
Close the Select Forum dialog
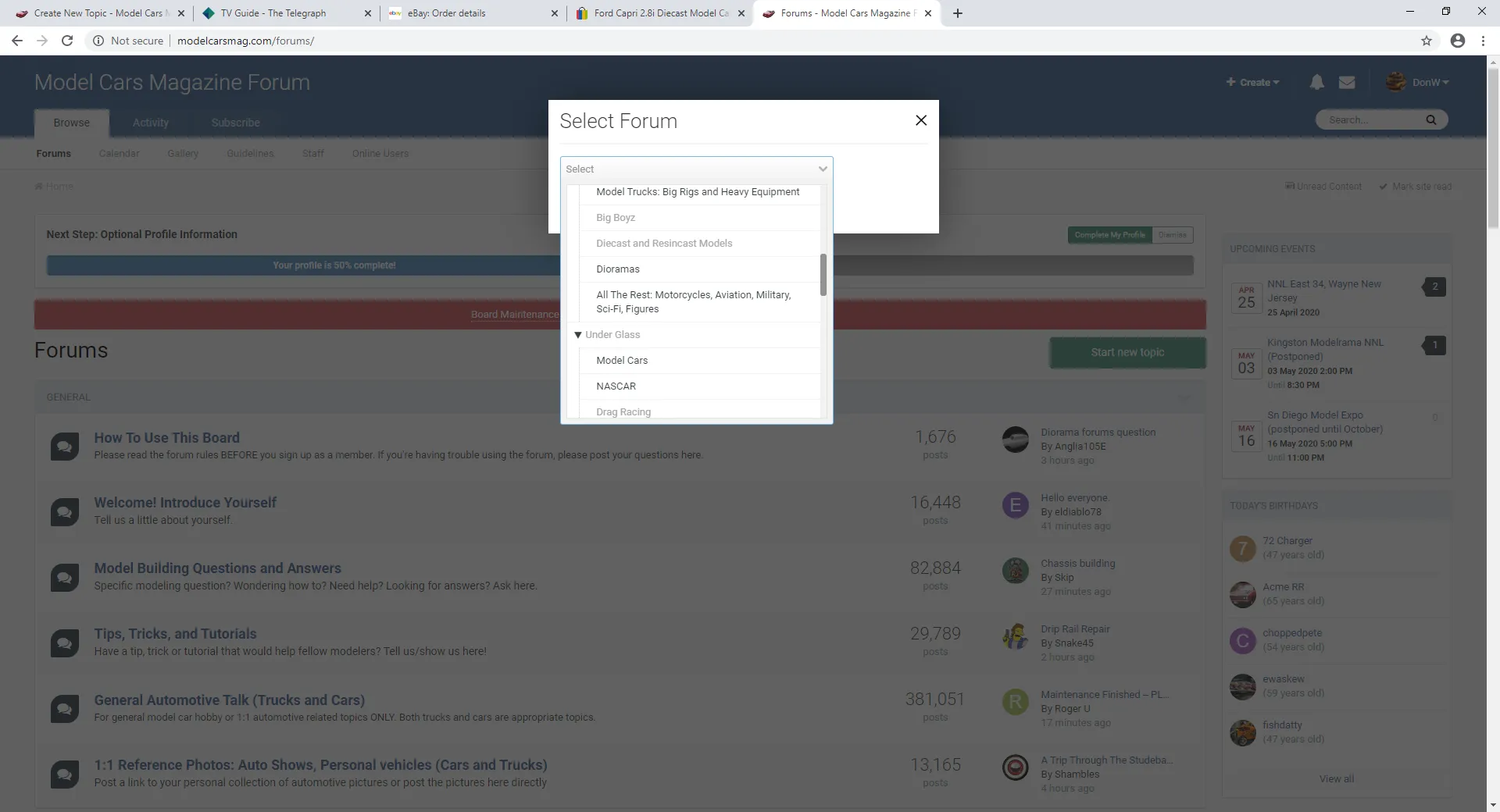coord(921,120)
